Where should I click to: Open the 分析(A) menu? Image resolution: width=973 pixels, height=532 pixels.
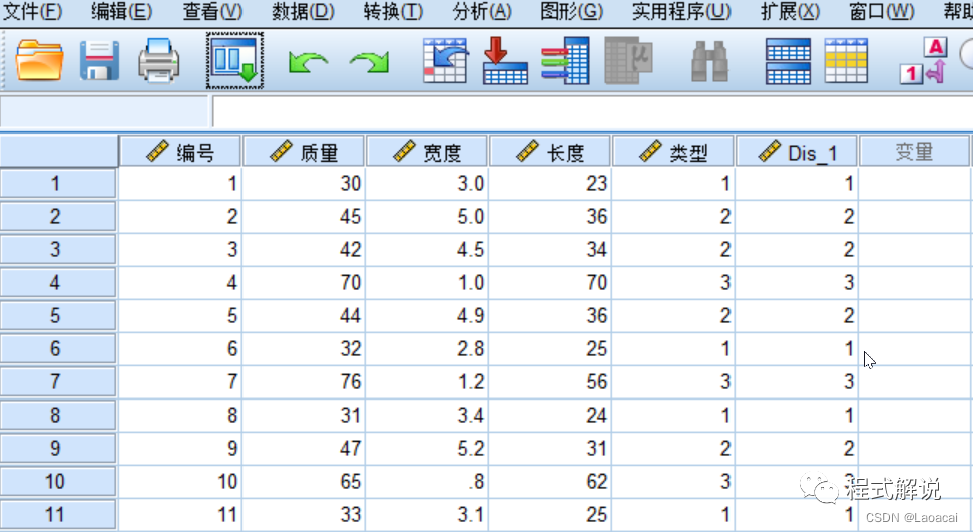click(482, 11)
